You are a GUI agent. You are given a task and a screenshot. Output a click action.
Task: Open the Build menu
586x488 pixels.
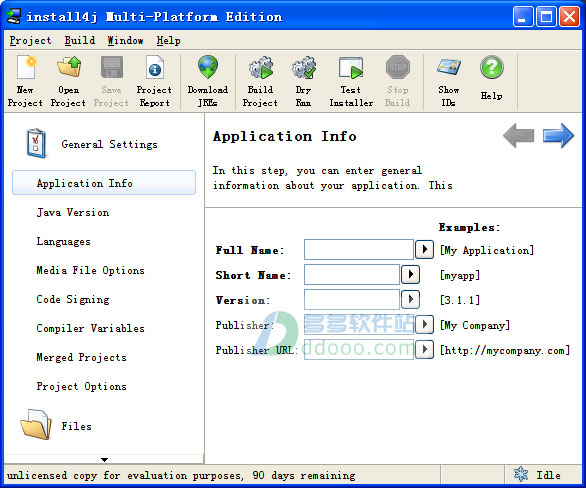click(x=80, y=40)
